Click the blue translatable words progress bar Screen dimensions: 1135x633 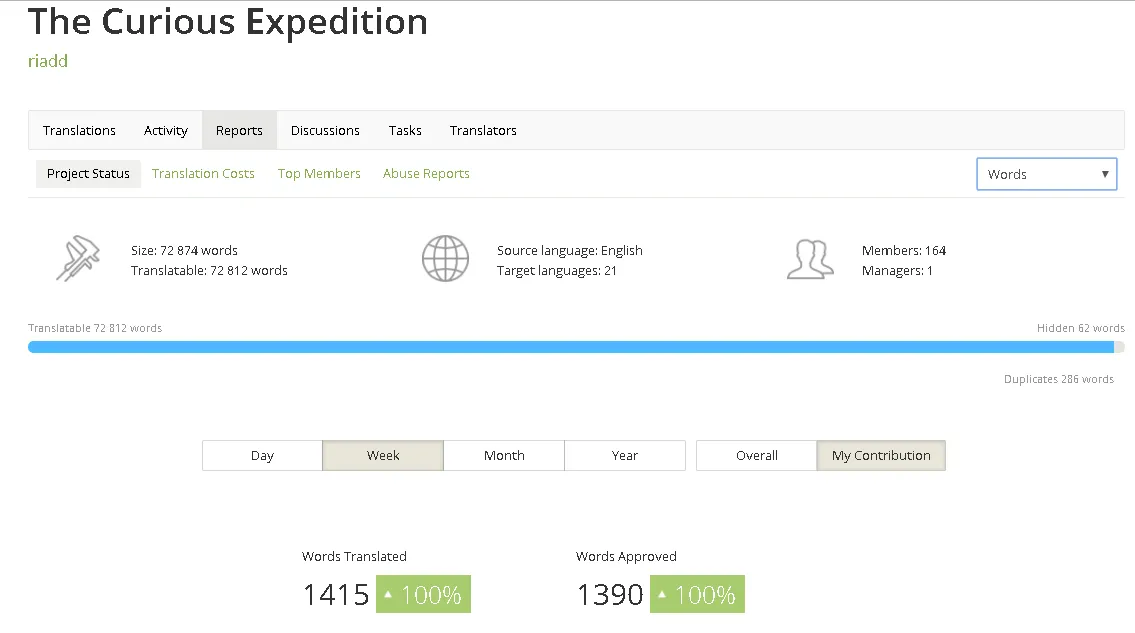(570, 348)
